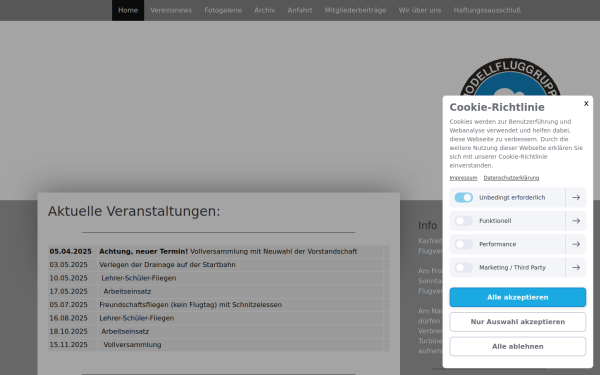Go to the Home menu item
This screenshot has width=600, height=375.
click(128, 10)
